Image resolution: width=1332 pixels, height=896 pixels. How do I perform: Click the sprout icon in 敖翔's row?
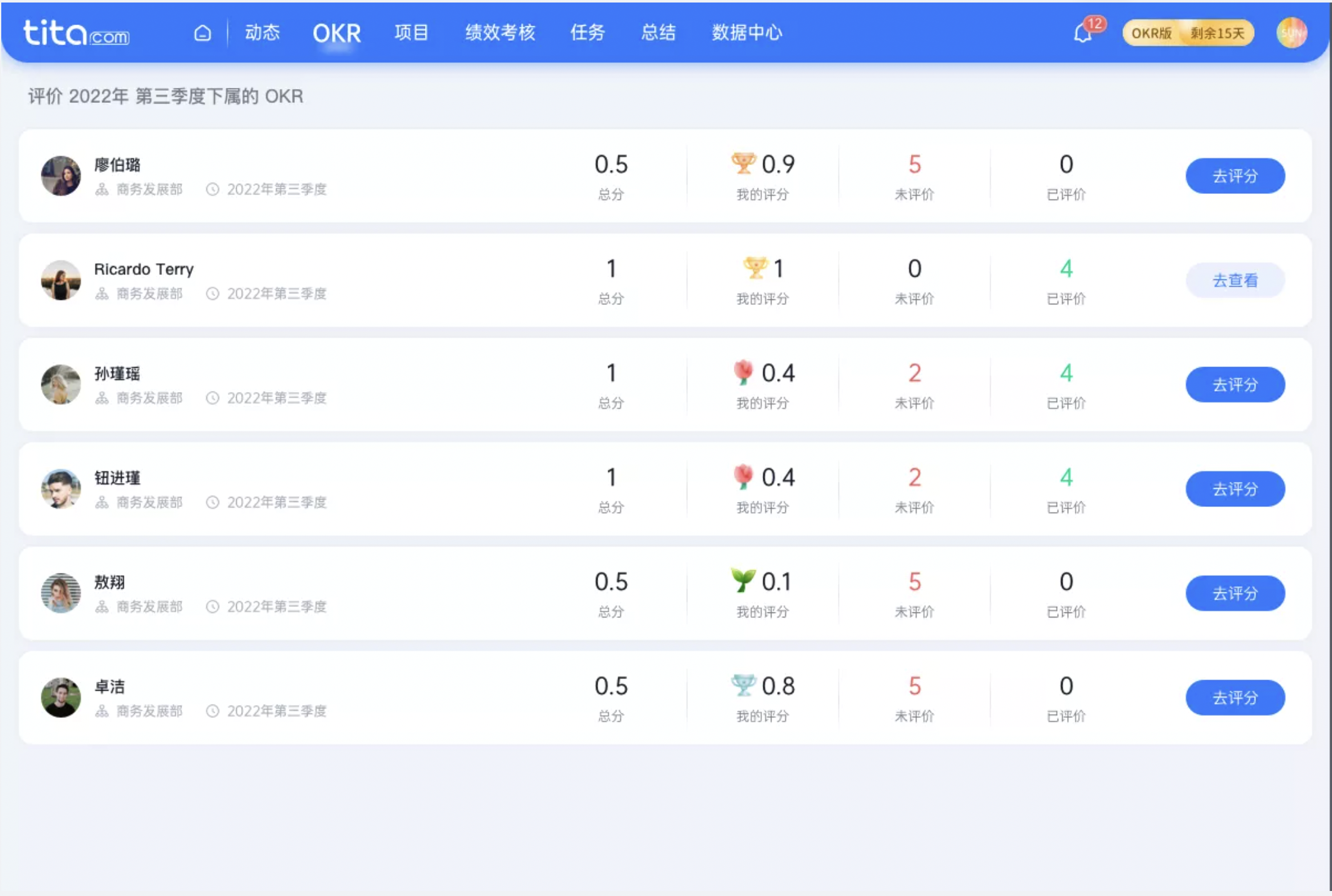[743, 580]
